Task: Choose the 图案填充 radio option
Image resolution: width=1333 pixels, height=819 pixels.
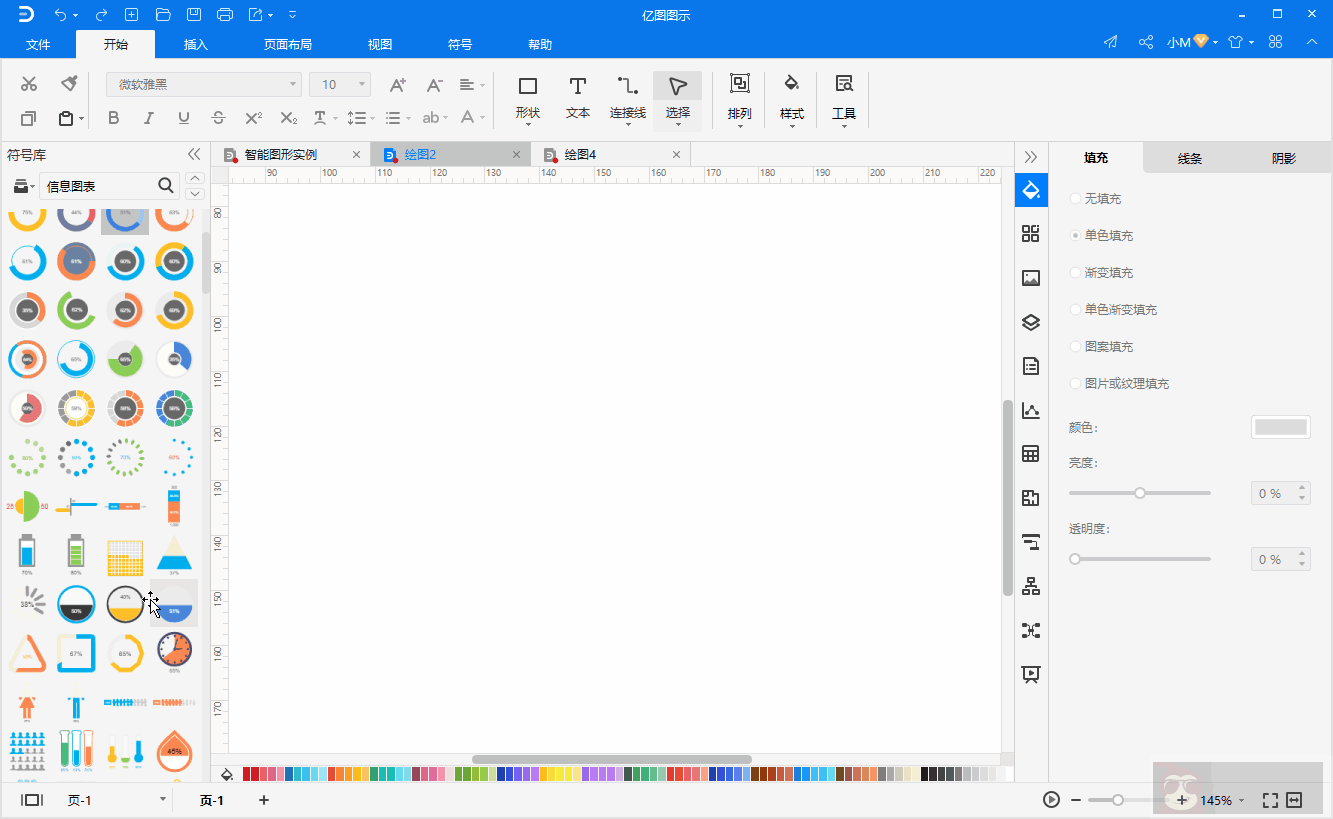Action: click(x=1076, y=347)
